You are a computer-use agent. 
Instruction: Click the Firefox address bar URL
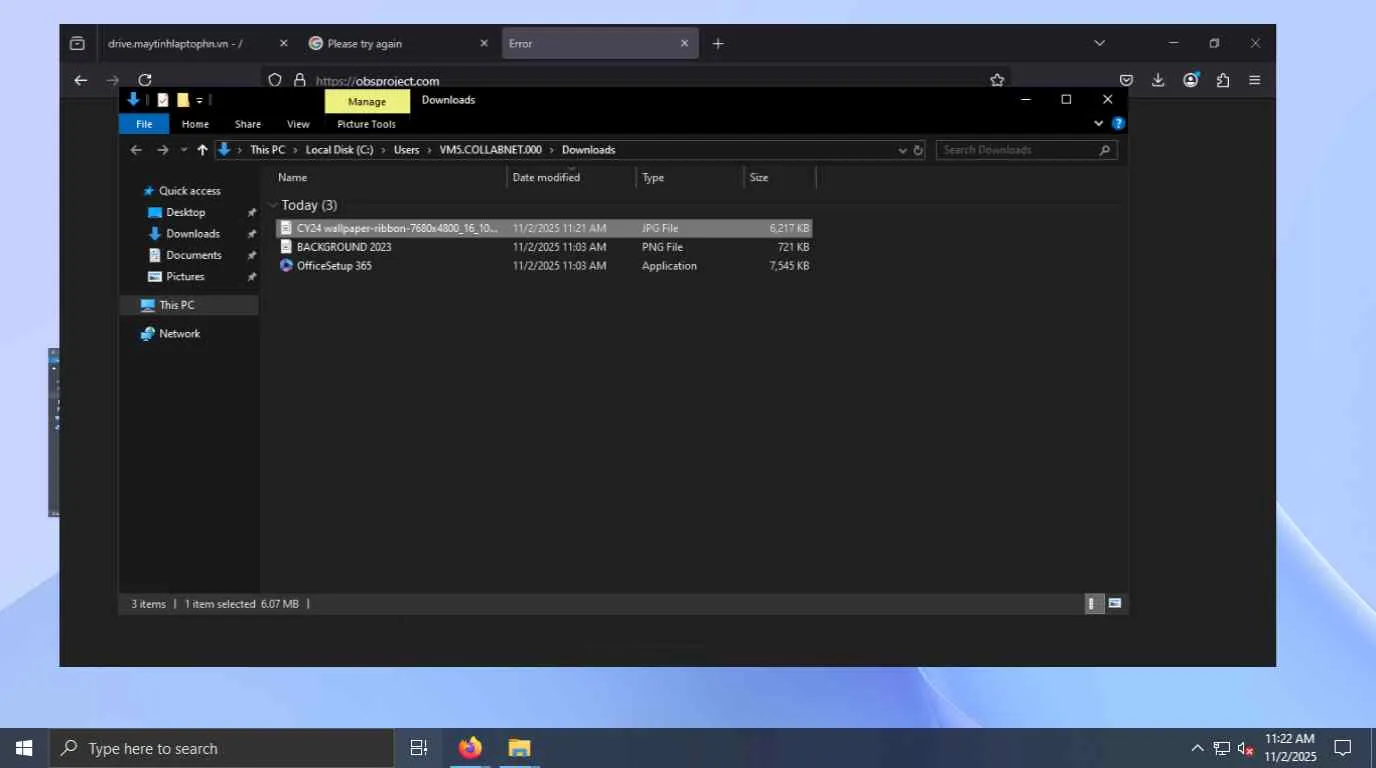click(377, 81)
